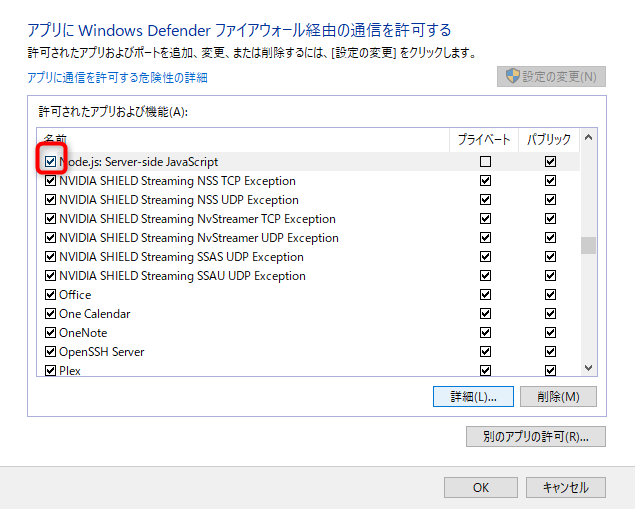
Task: Select the Node.js: Server-side JavaScript row text
Action: 139,162
